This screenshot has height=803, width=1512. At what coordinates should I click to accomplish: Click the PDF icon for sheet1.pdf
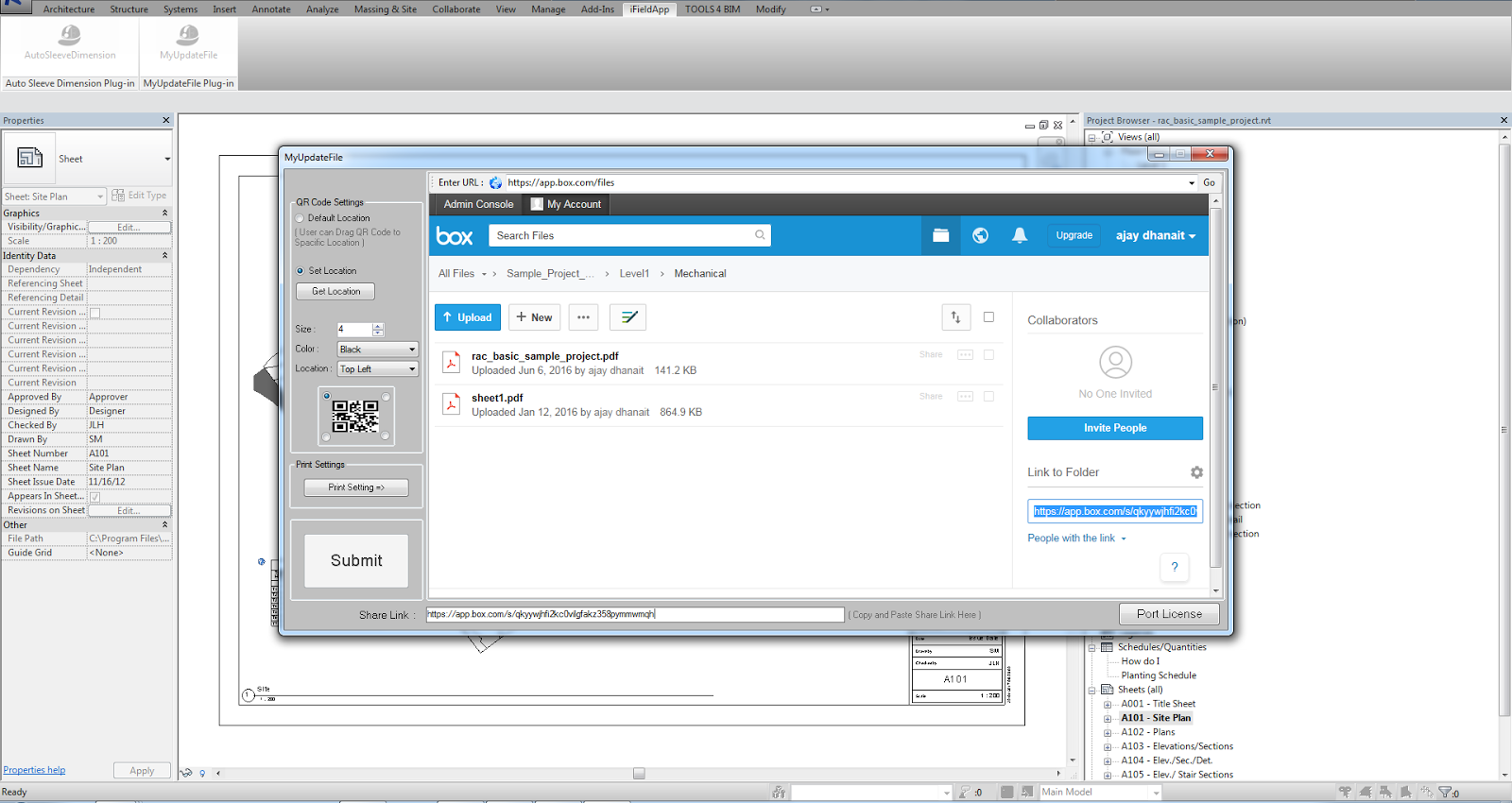click(x=452, y=404)
